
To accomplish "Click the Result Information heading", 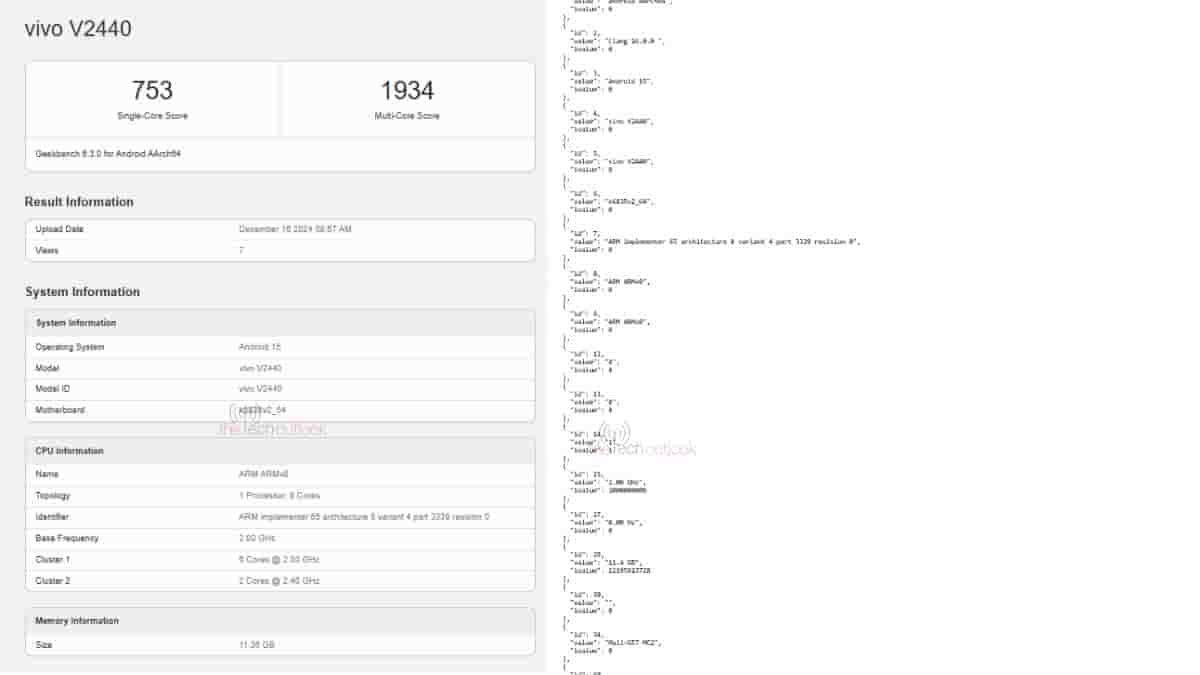I will click(x=79, y=202).
